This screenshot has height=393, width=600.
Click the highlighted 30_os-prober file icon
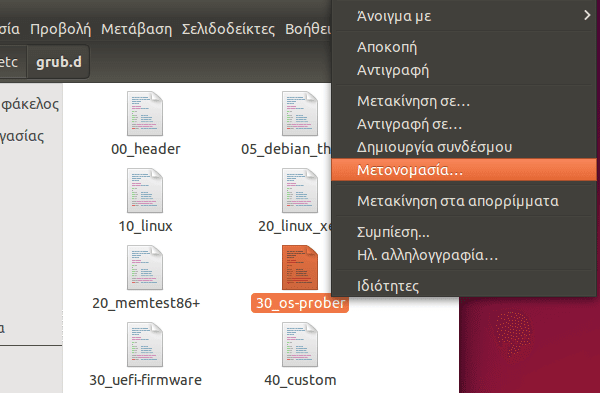pyautogui.click(x=300, y=267)
